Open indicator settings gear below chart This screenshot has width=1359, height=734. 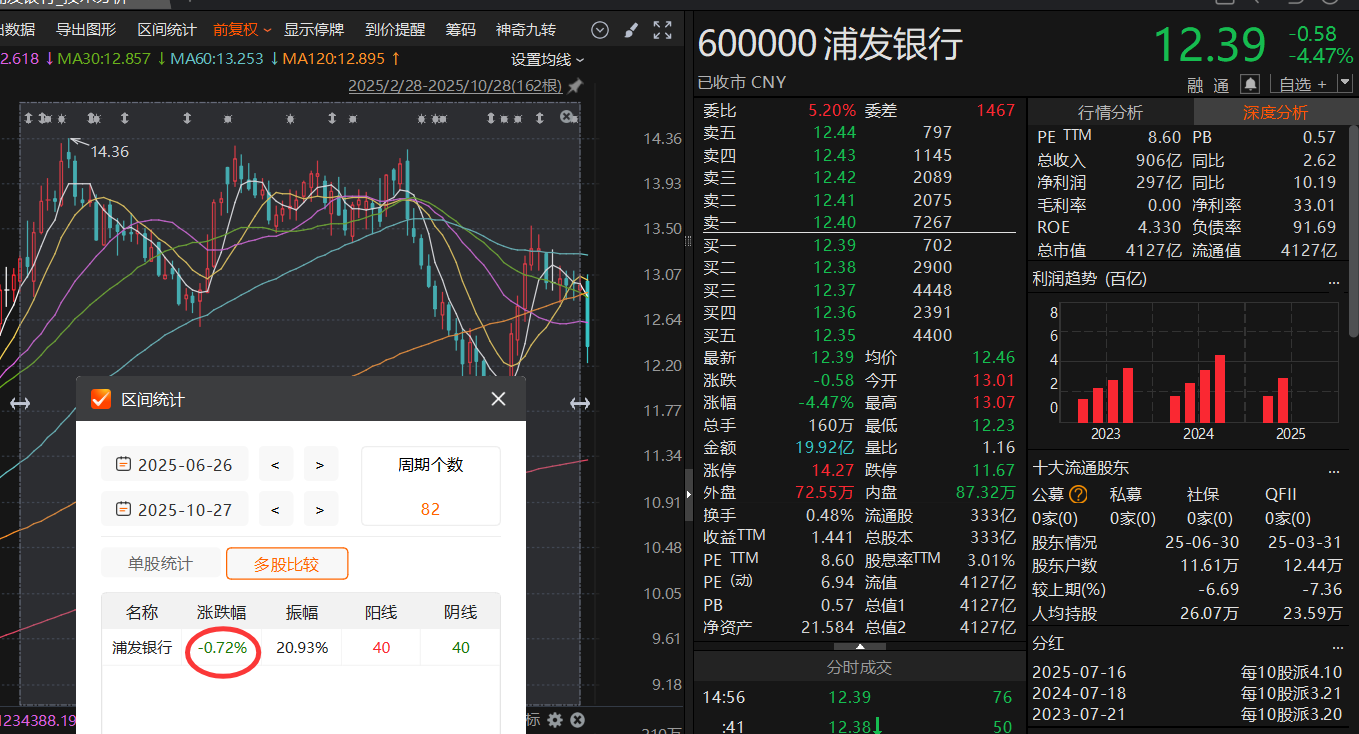(555, 720)
